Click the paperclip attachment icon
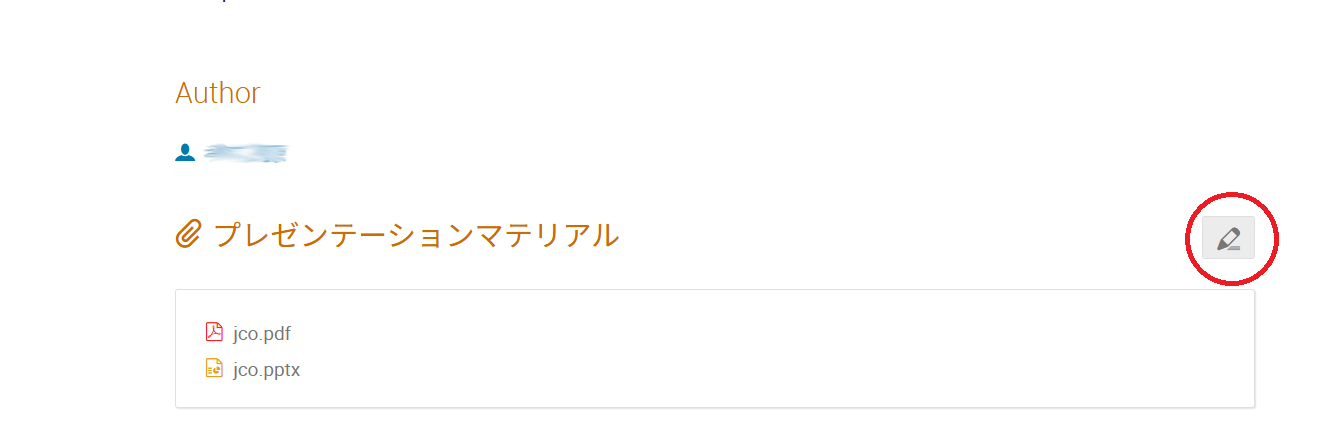The image size is (1331, 431). [x=188, y=235]
